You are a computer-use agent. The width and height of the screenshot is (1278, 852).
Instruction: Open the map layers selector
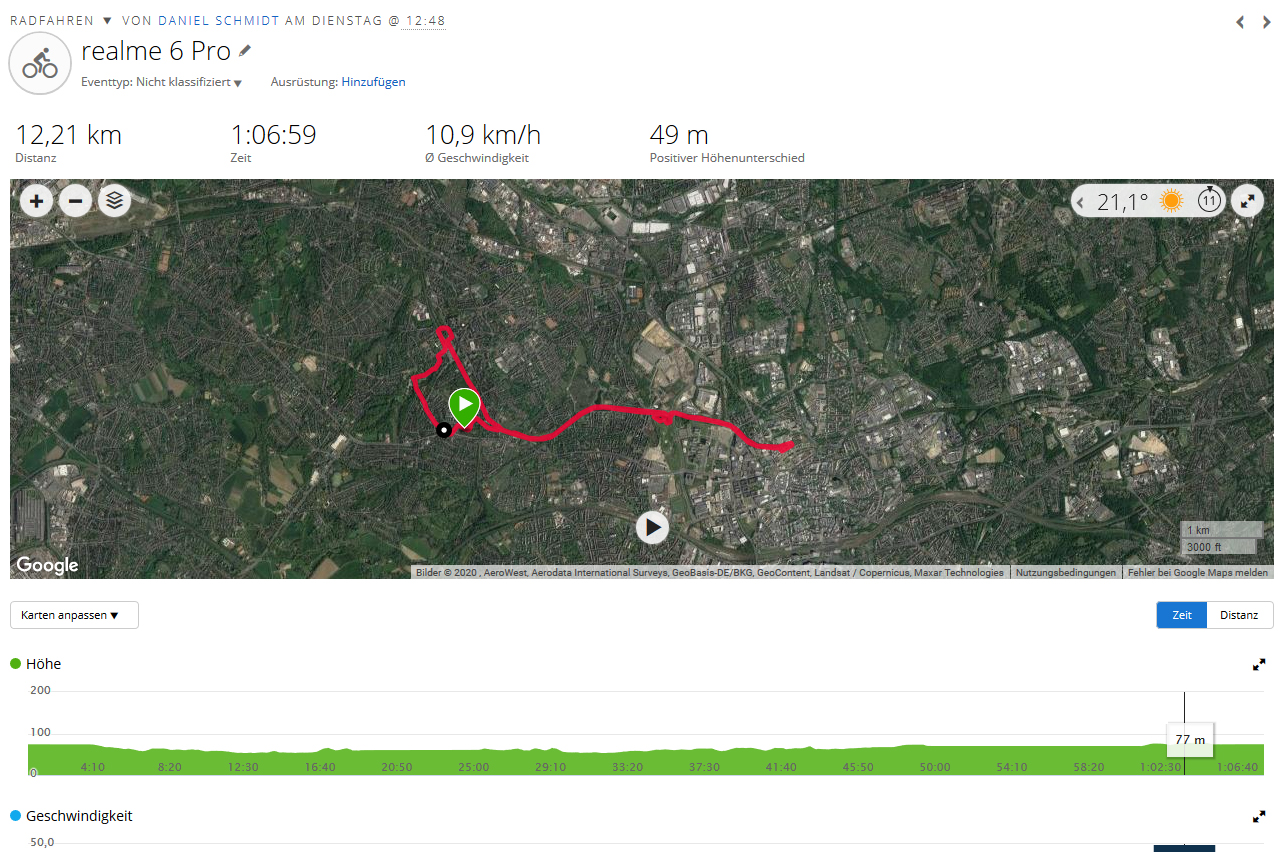coord(115,201)
